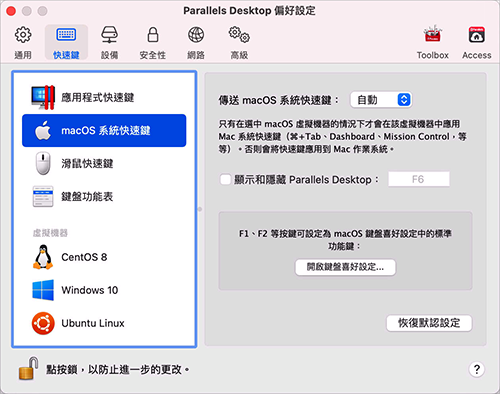
Task: Switch to the 設備 devices tab
Action: point(109,43)
